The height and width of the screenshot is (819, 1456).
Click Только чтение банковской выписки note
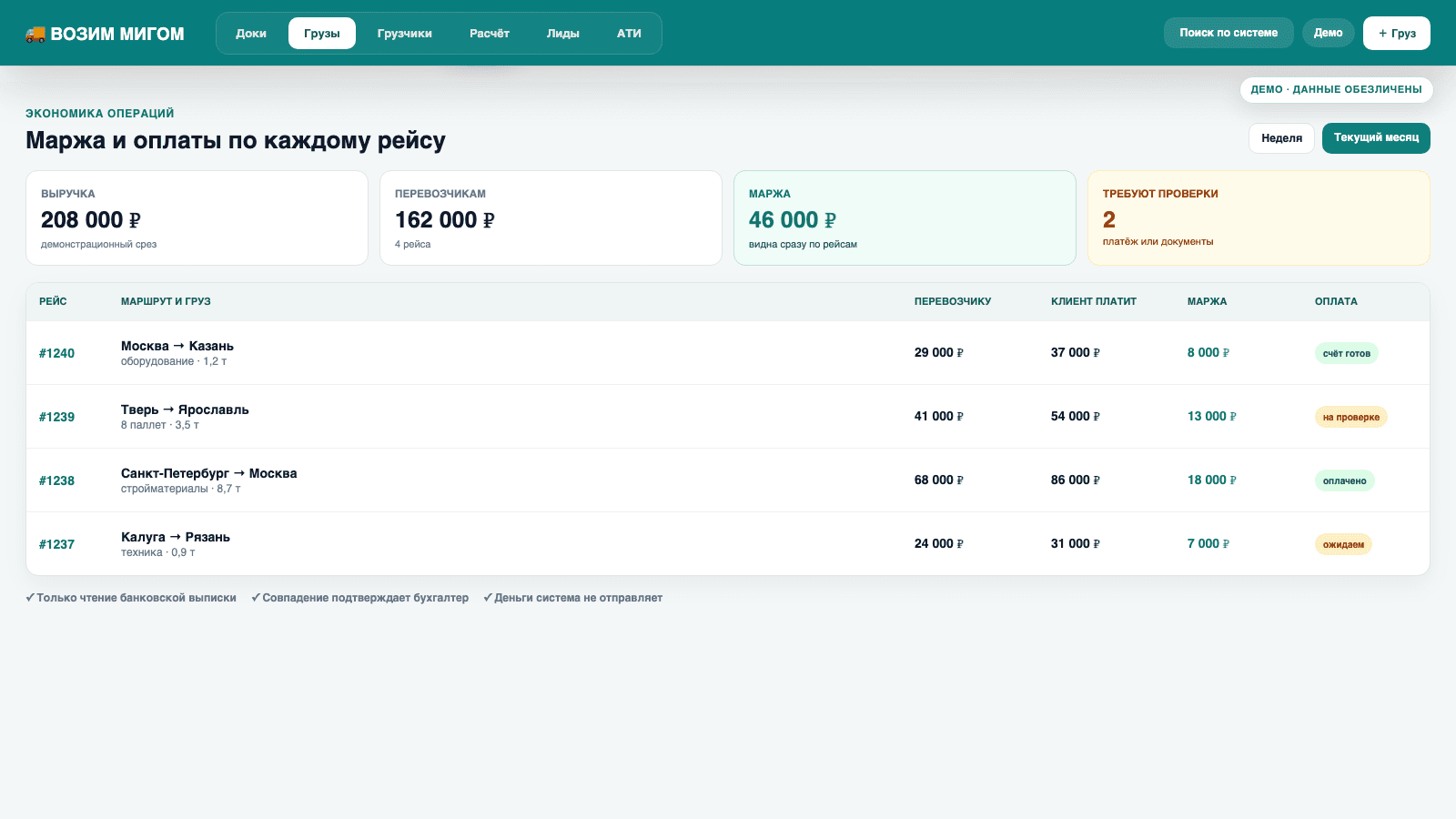(131, 598)
